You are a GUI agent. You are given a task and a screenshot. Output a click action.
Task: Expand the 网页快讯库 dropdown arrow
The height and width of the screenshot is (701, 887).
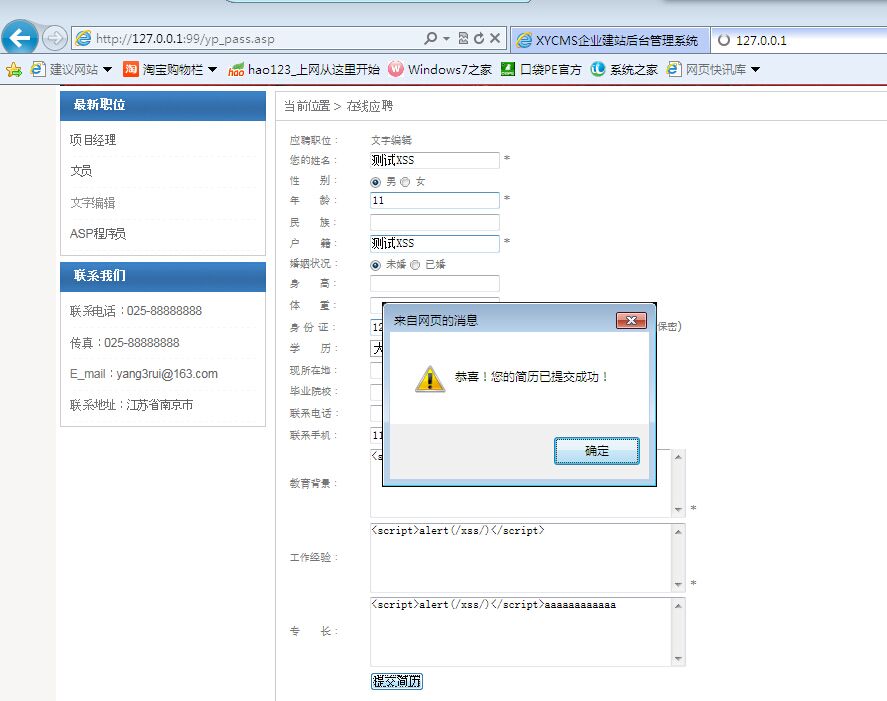click(x=755, y=70)
